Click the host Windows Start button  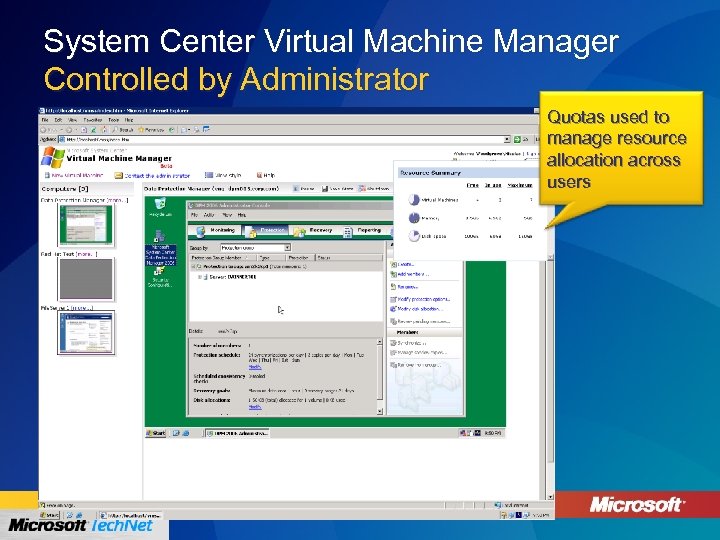(50, 515)
